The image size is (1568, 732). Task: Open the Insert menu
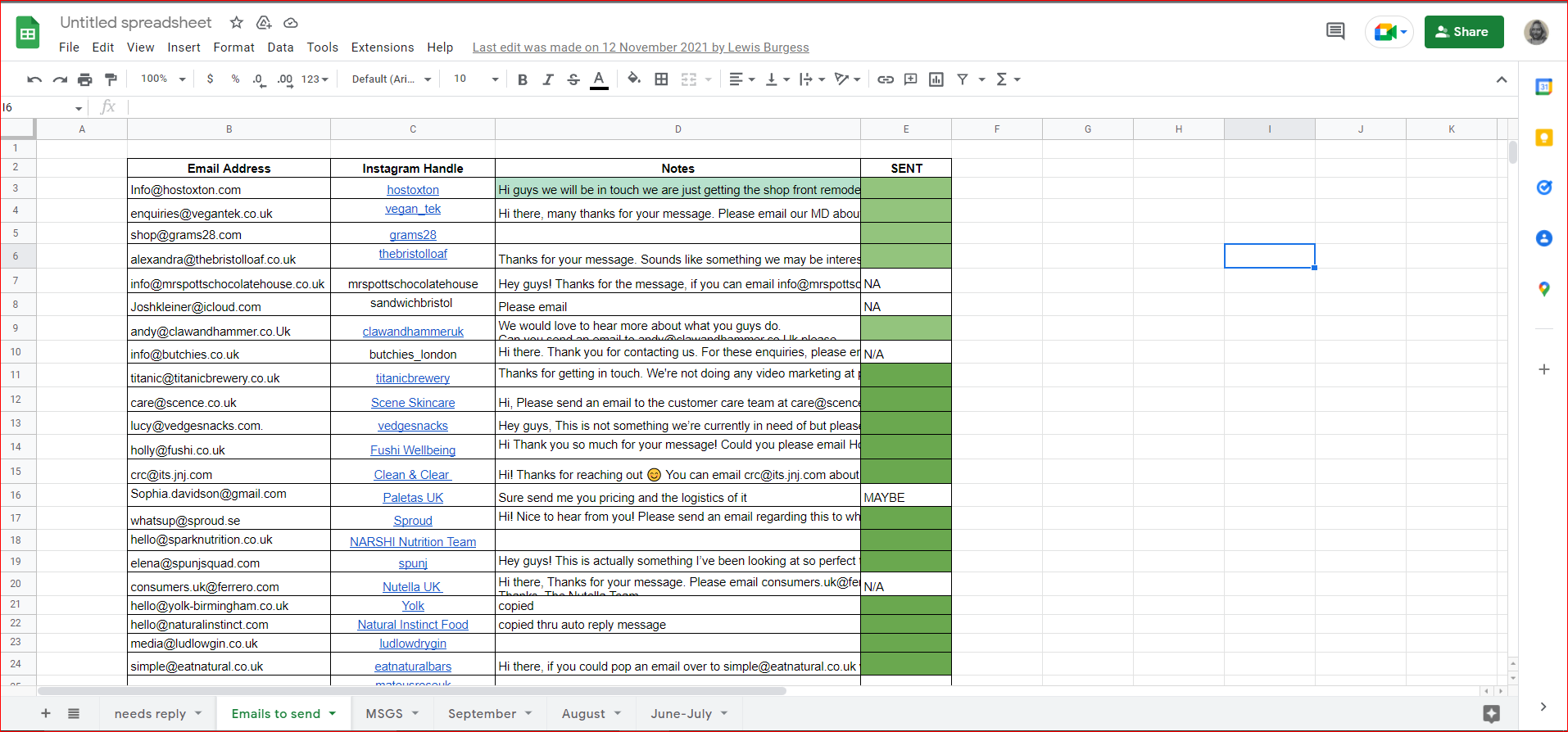coord(184,47)
